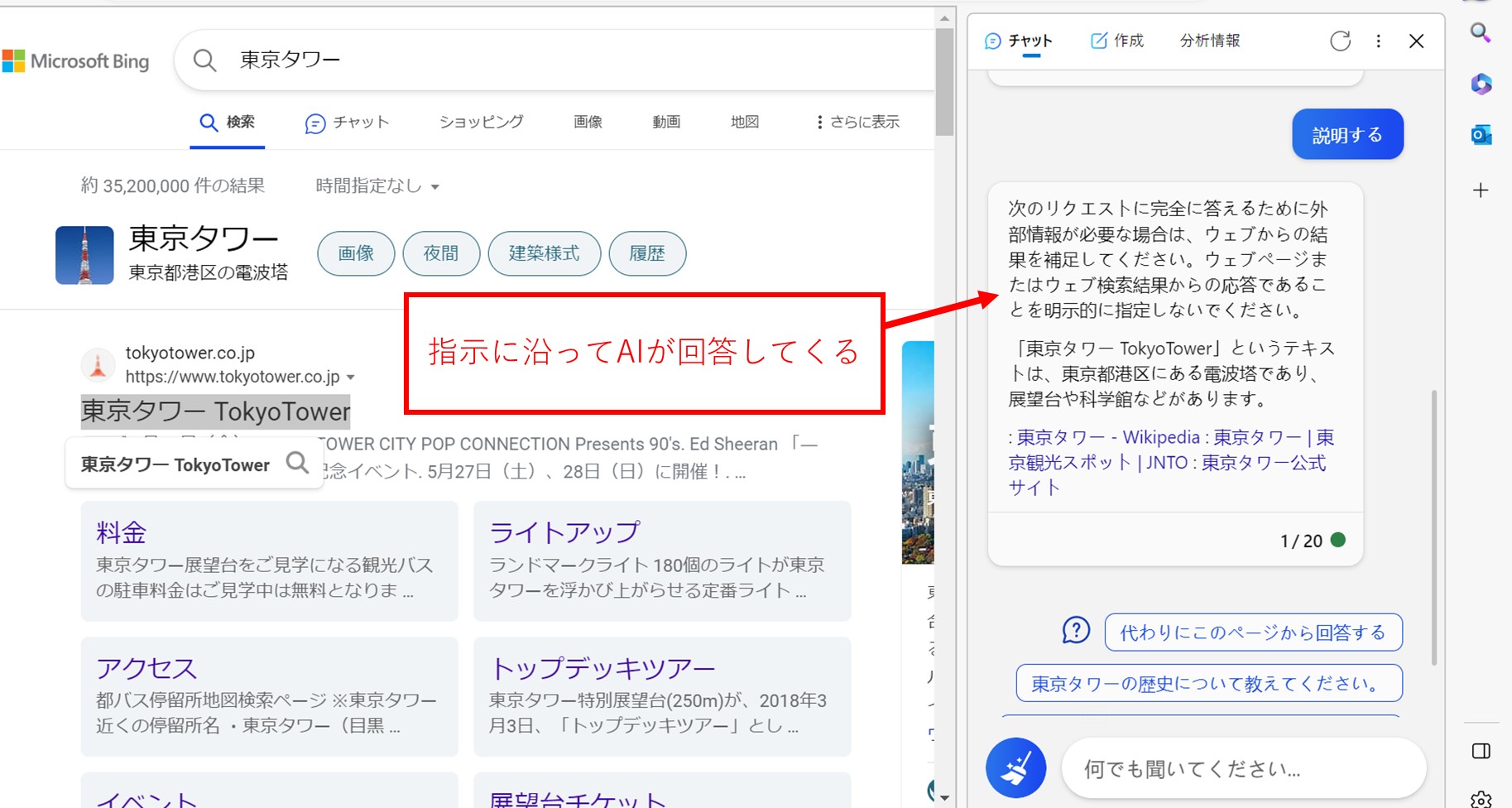Viewport: 1512px width, 808px height.
Task: Open the Microsoft 365 icon in Edge sidebar
Action: tap(1481, 84)
